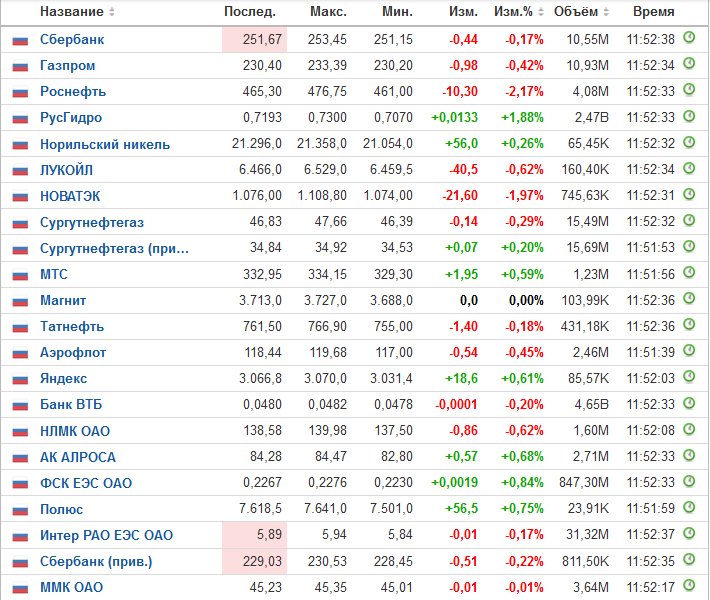Click the Время column header

pyautogui.click(x=653, y=12)
